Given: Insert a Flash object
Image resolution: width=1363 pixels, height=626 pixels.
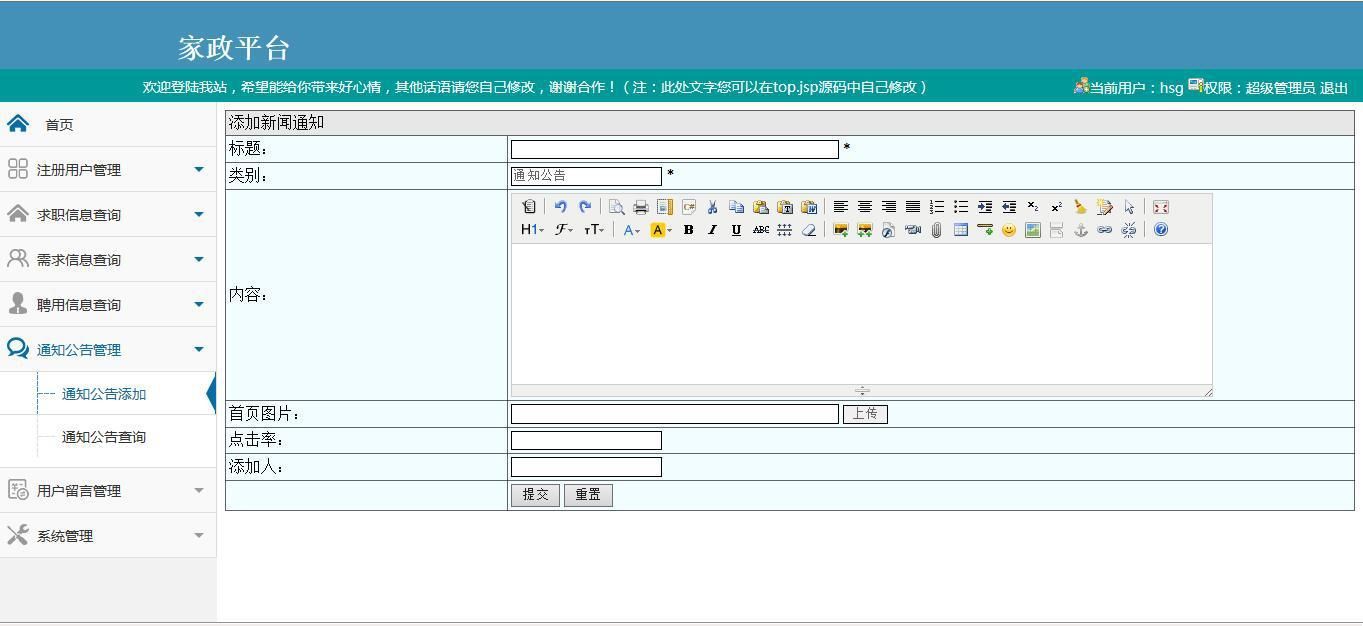Looking at the screenshot, I should point(889,230).
